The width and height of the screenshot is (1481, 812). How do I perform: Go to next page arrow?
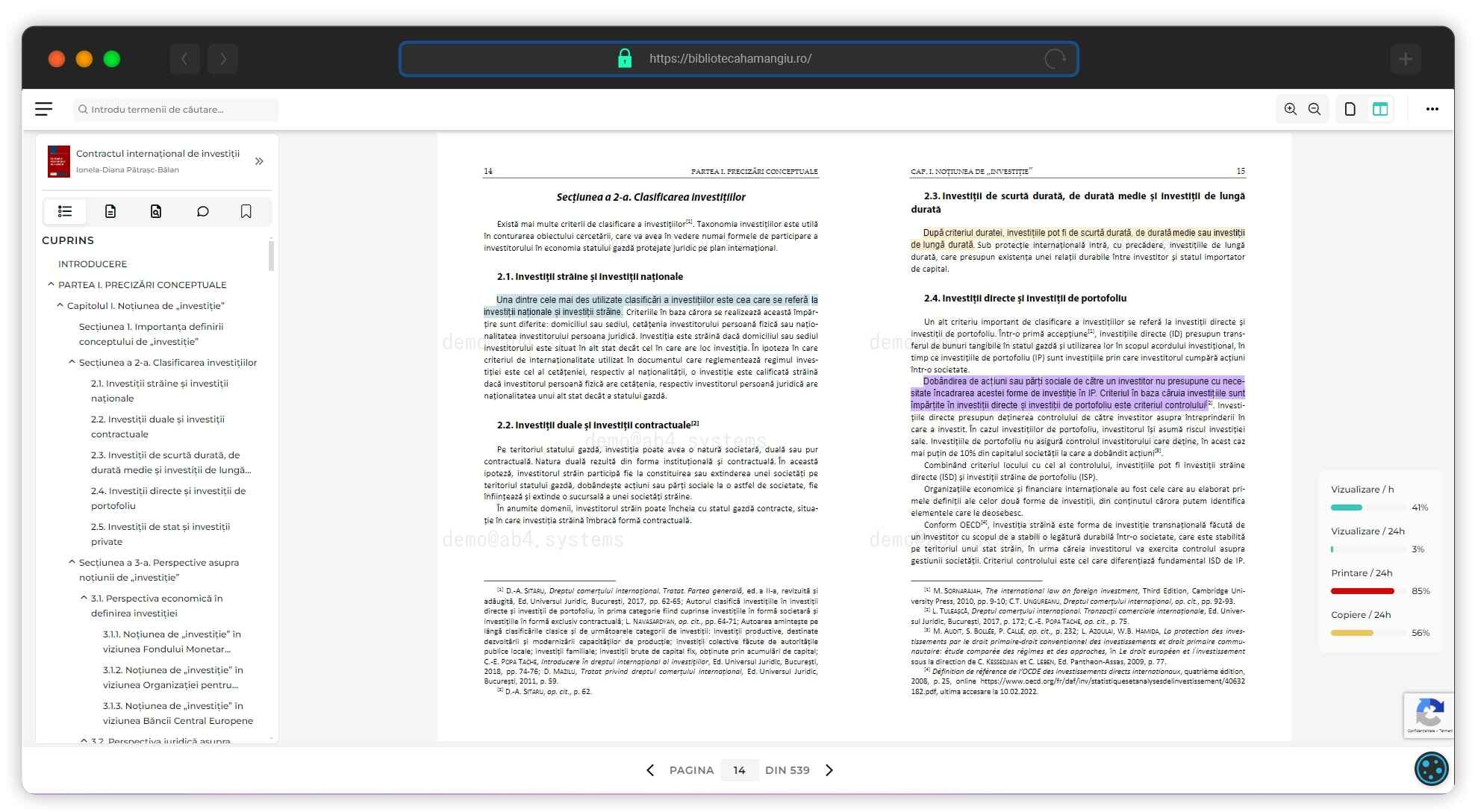pyautogui.click(x=829, y=770)
